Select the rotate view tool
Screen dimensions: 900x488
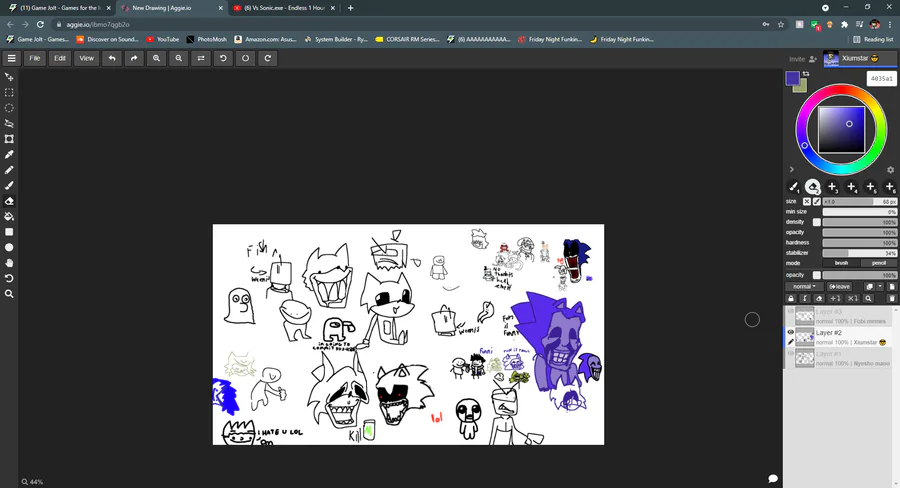pyautogui.click(x=9, y=278)
